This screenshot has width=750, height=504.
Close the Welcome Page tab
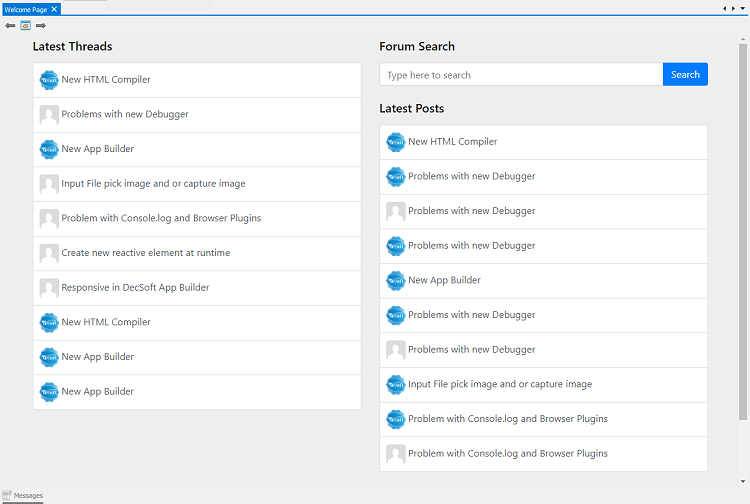(55, 9)
